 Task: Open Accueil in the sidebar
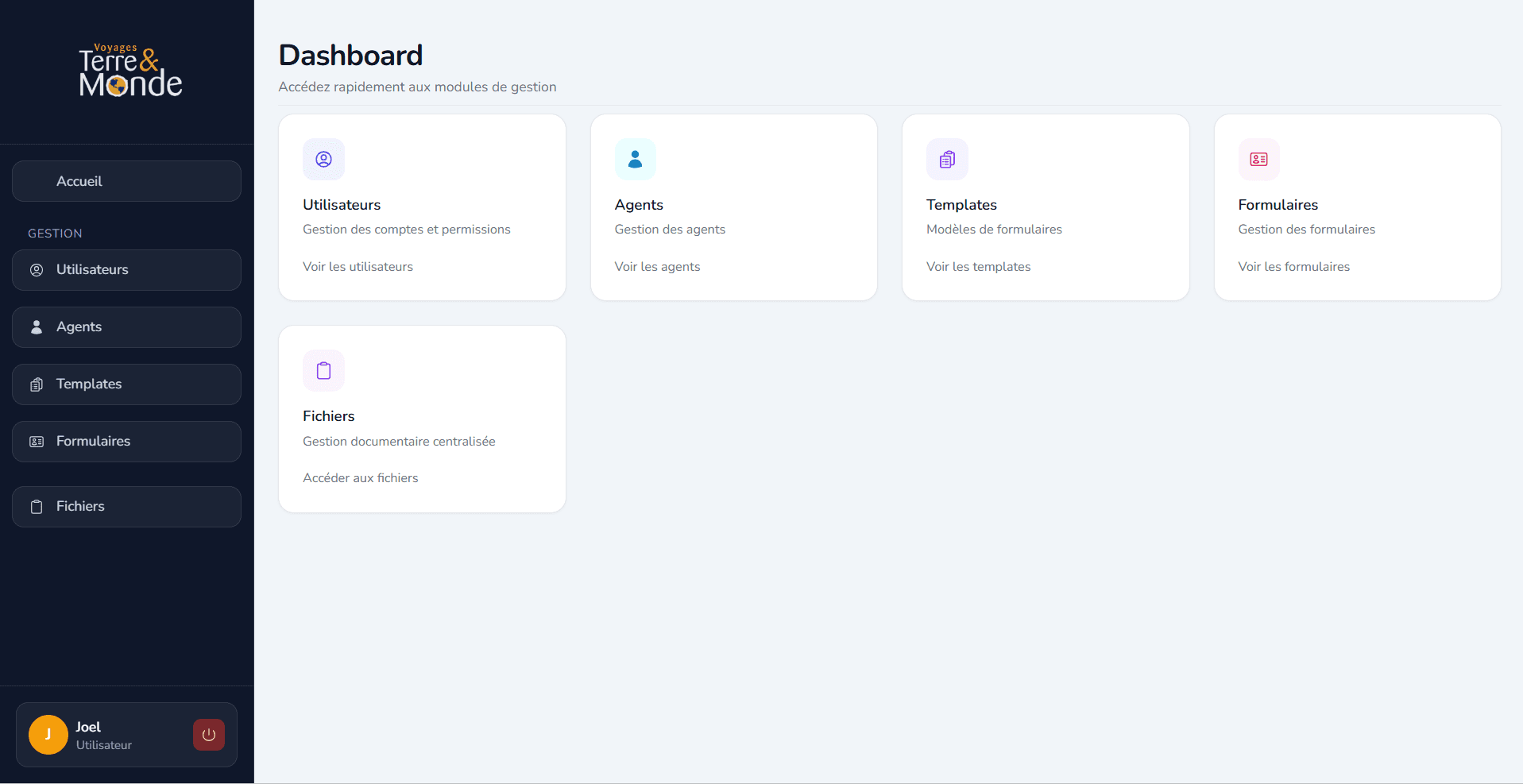click(x=126, y=181)
